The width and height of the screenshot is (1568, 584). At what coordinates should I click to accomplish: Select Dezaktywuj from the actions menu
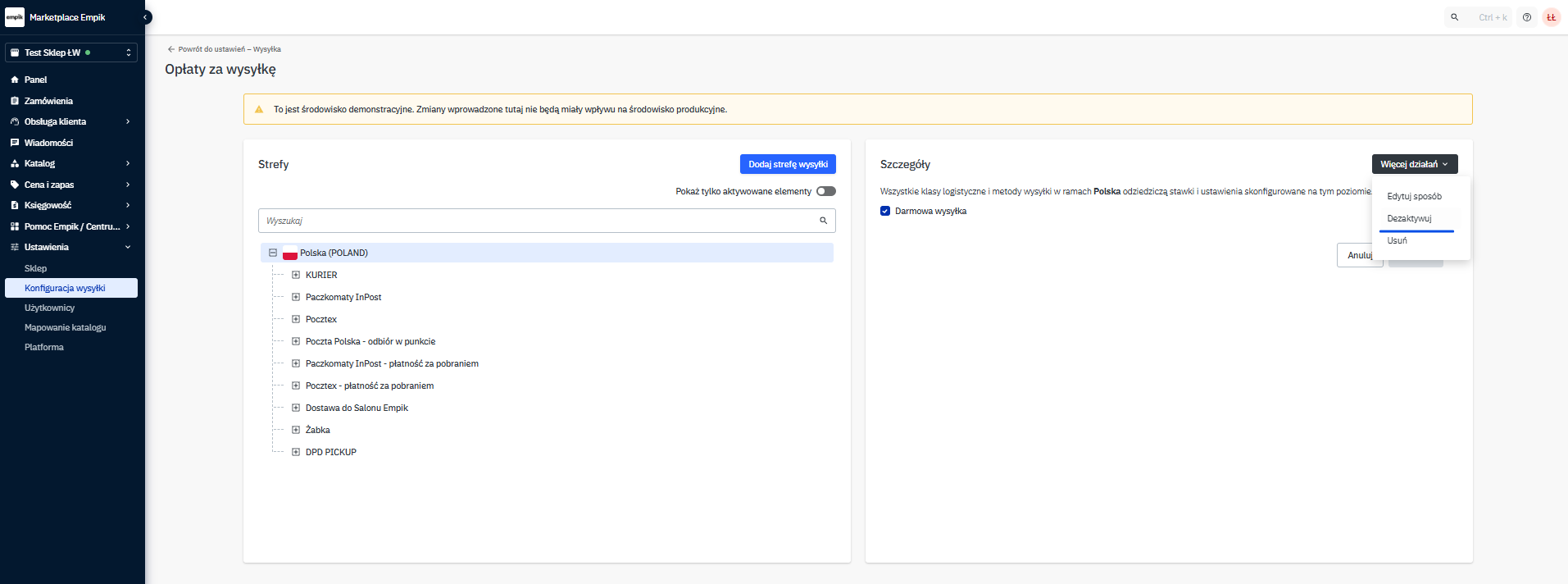pyautogui.click(x=1409, y=218)
